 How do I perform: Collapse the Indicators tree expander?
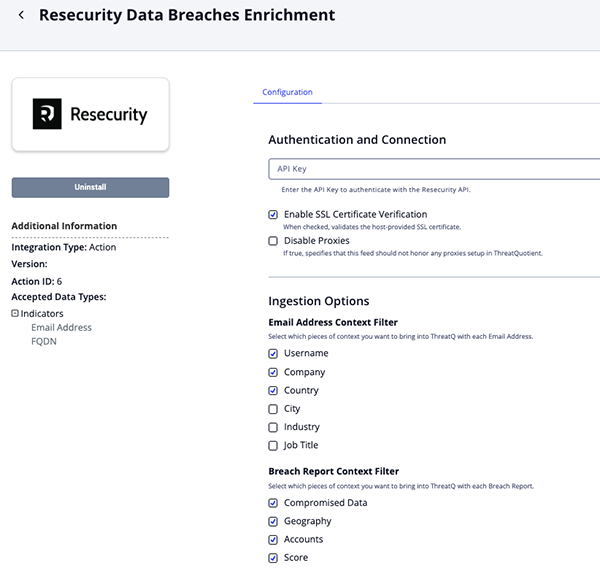pos(15,313)
